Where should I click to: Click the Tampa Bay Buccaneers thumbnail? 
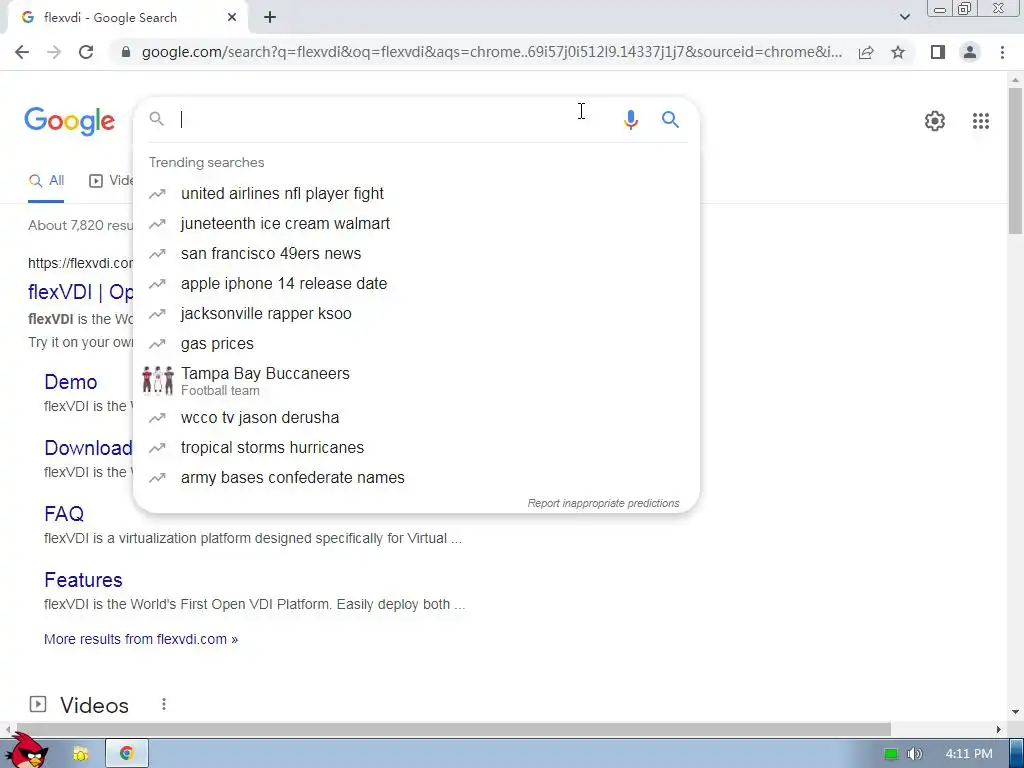[x=157, y=380]
